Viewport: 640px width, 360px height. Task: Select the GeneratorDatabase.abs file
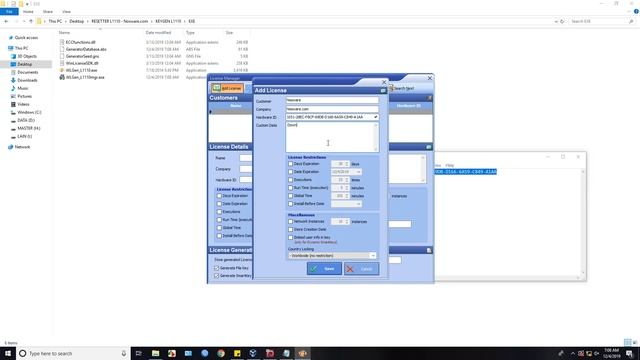(86, 49)
